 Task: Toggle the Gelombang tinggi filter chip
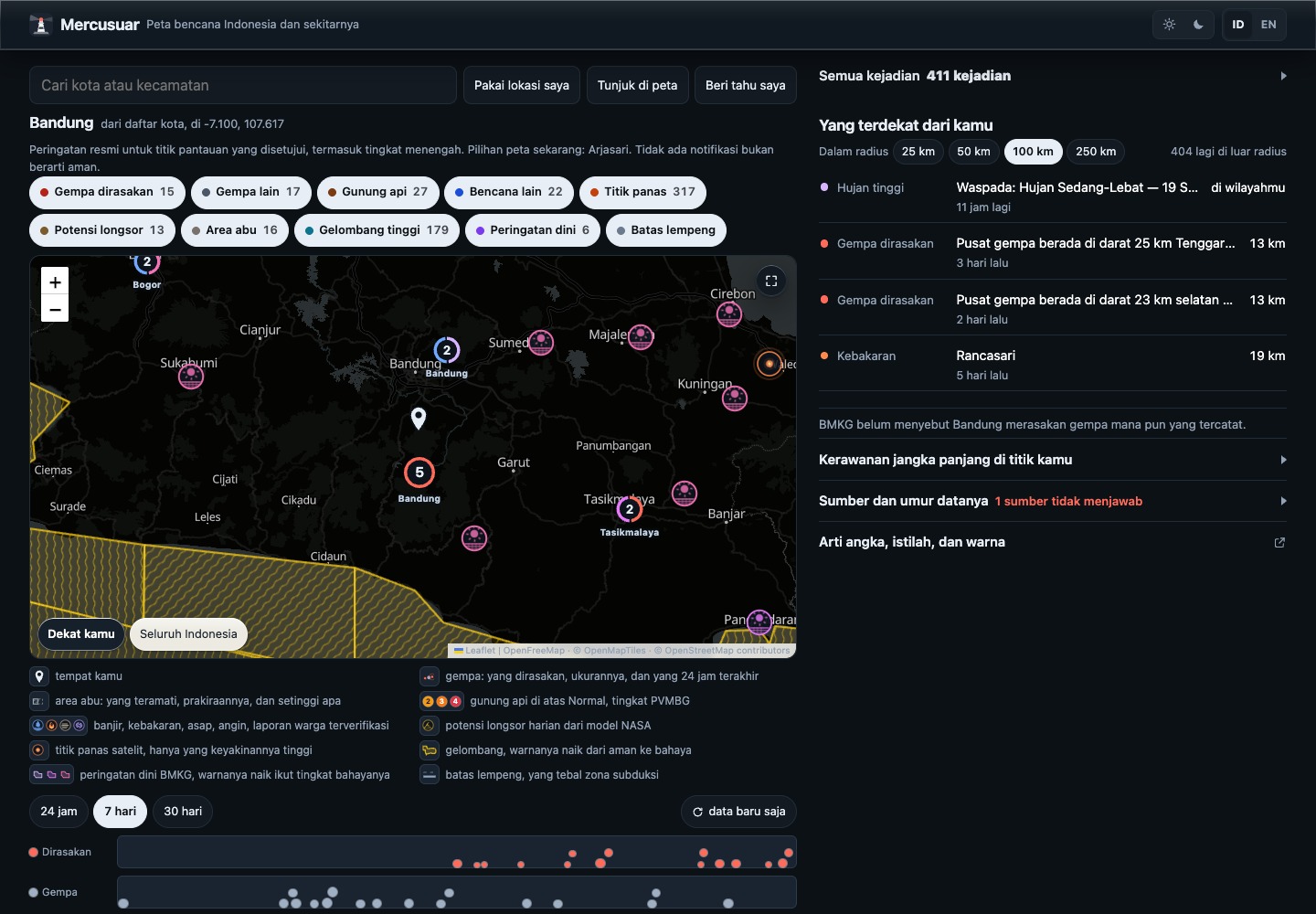pyautogui.click(x=377, y=230)
